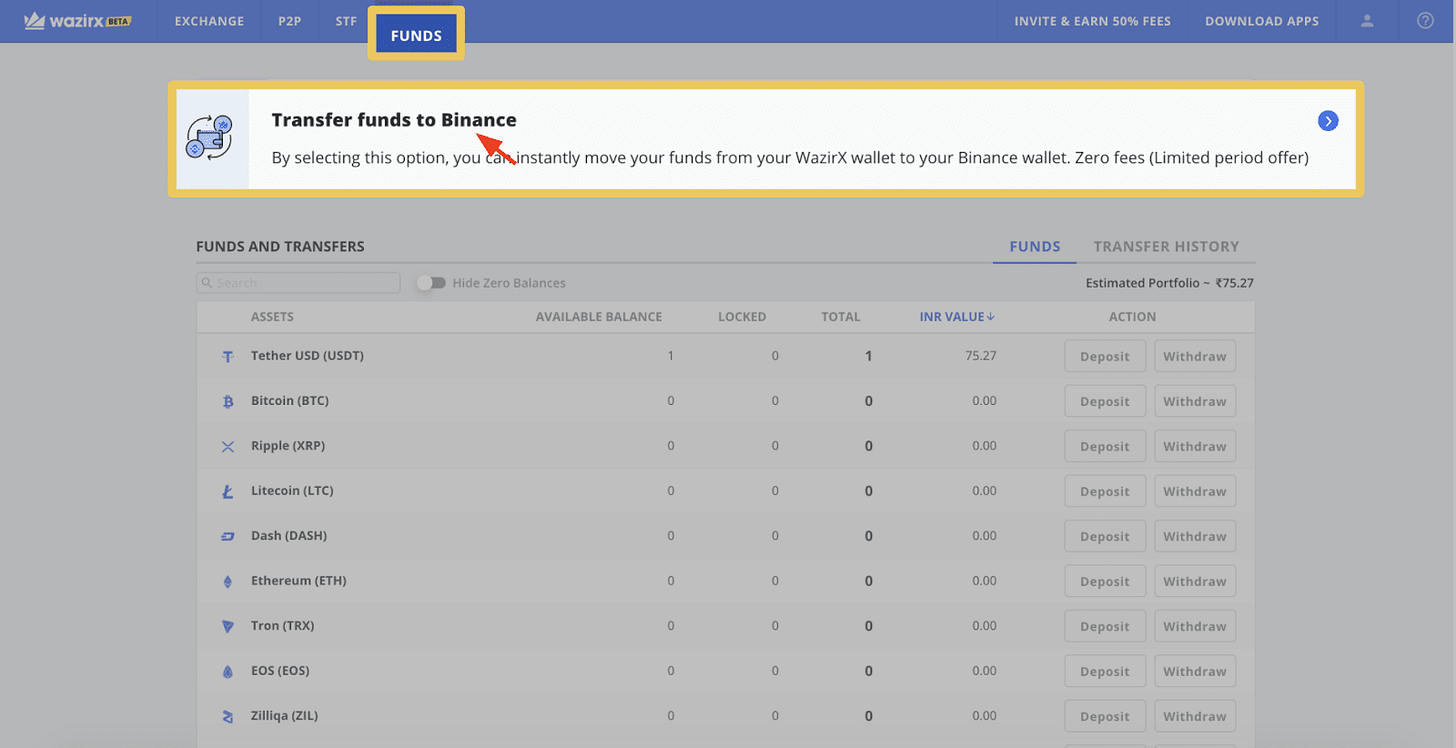Click the Zilliqa (ZIL) asset name
Screen dimensions: 1456x748
[x=285, y=716]
